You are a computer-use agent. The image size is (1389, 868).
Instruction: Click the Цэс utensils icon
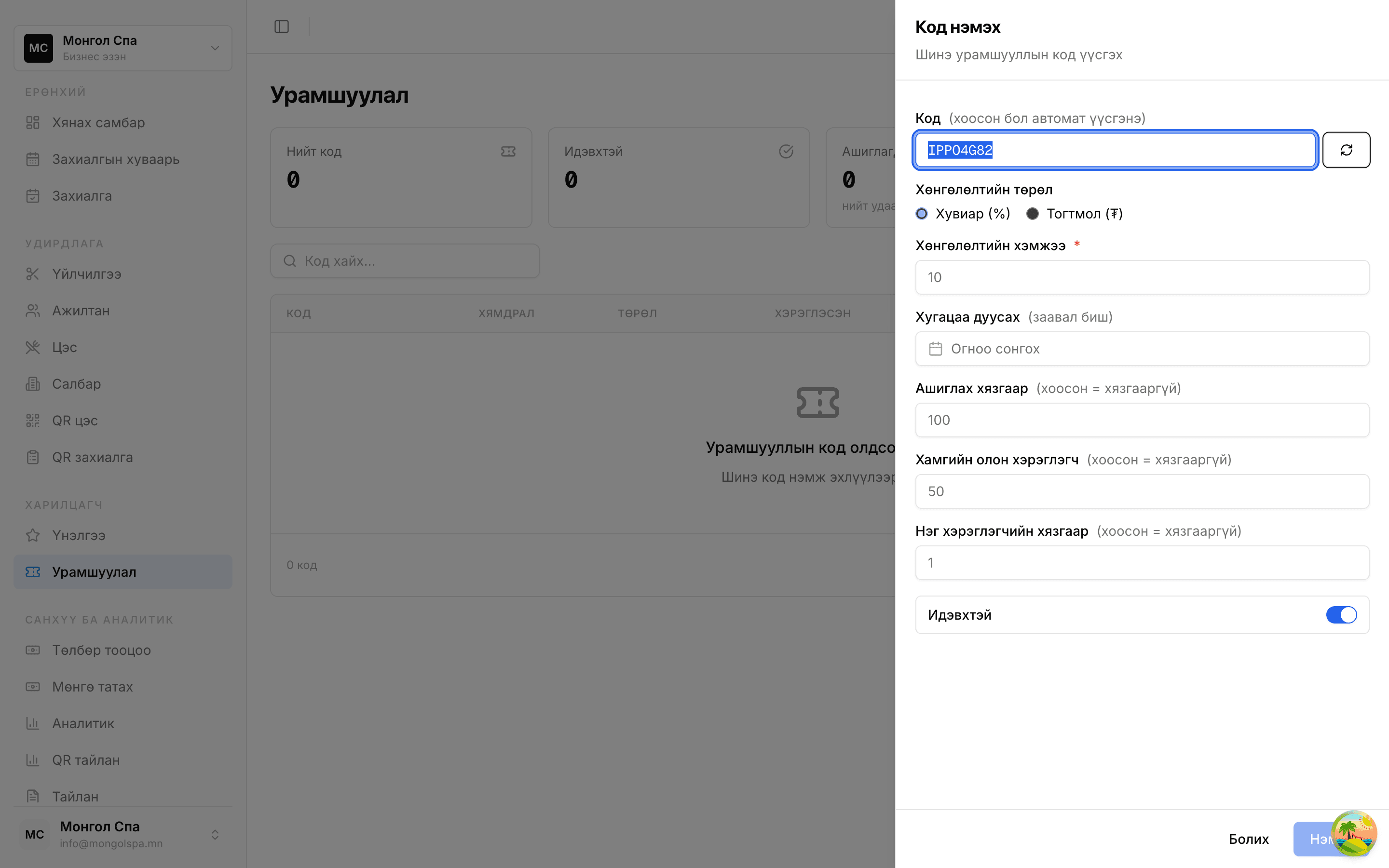click(x=33, y=347)
